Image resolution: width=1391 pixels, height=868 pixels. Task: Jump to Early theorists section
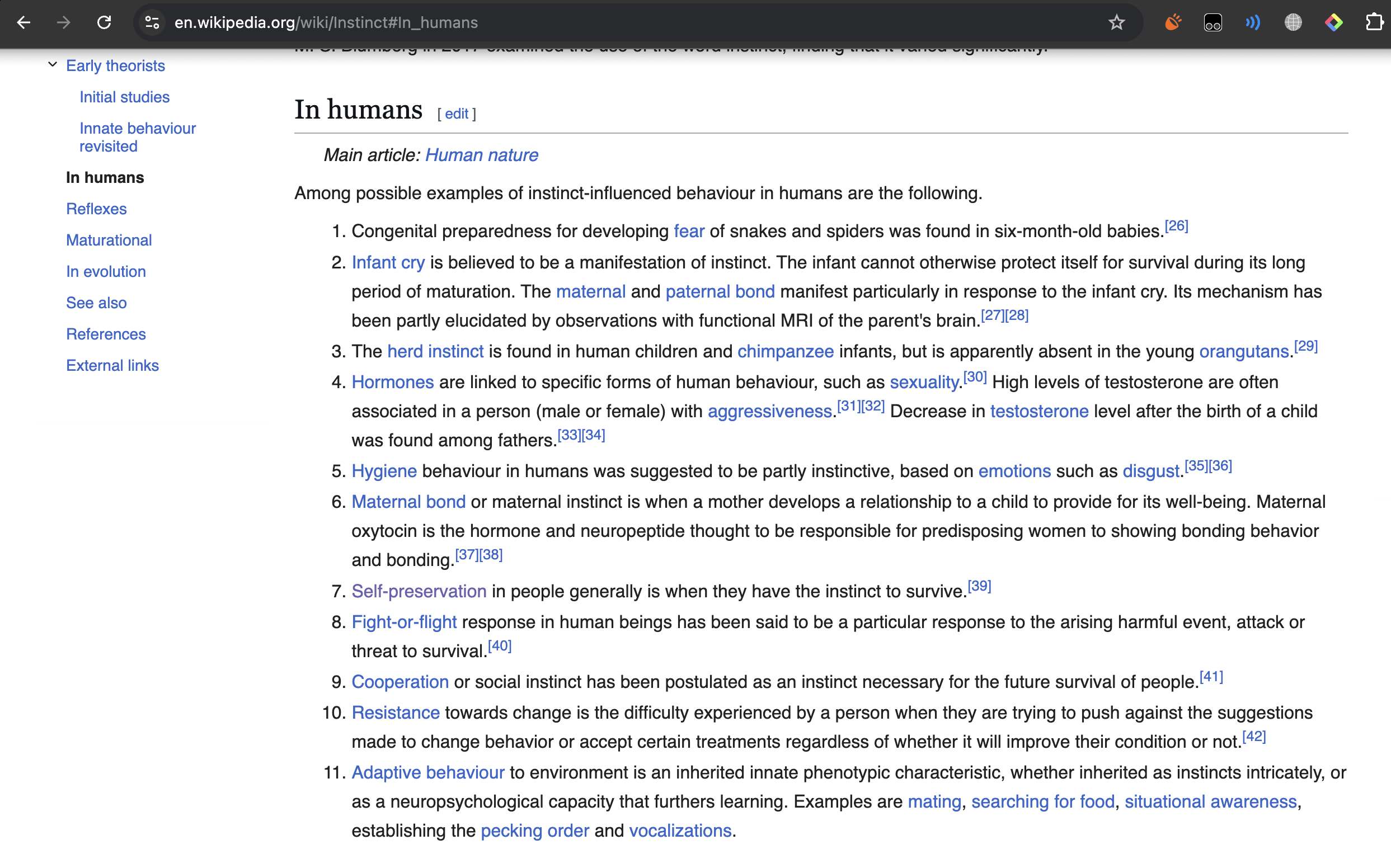pos(115,65)
